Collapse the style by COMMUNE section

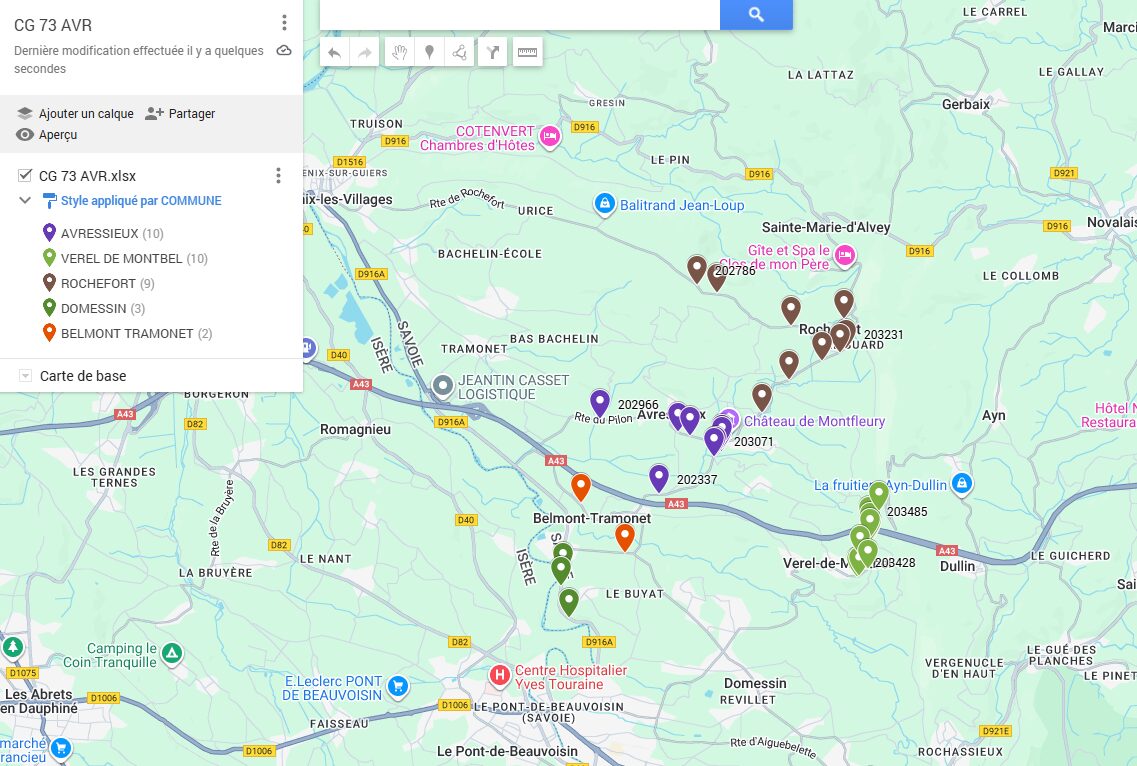click(25, 201)
